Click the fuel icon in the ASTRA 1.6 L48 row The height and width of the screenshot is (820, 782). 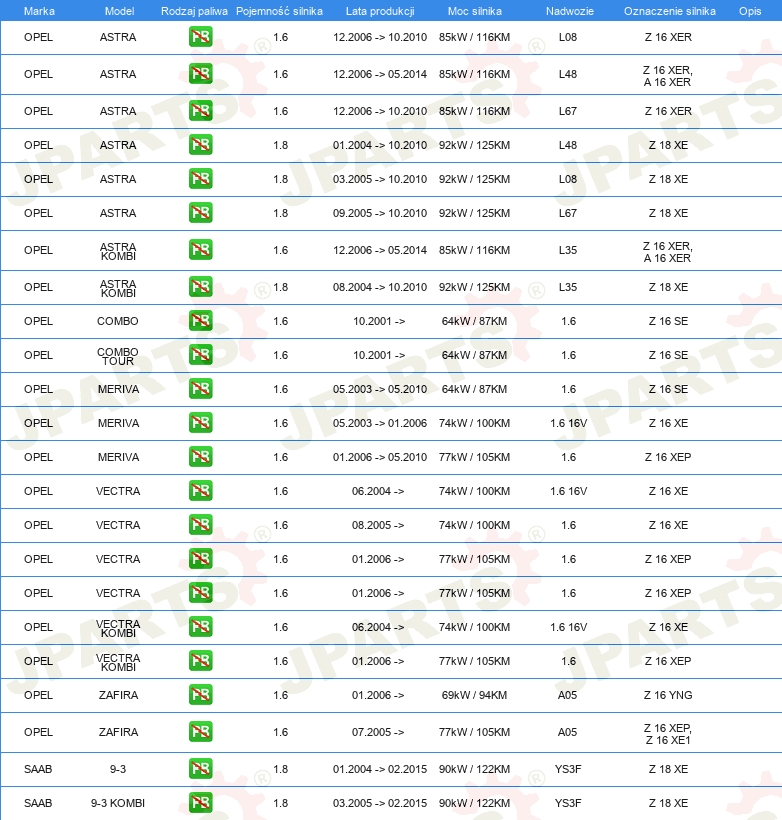point(200,74)
